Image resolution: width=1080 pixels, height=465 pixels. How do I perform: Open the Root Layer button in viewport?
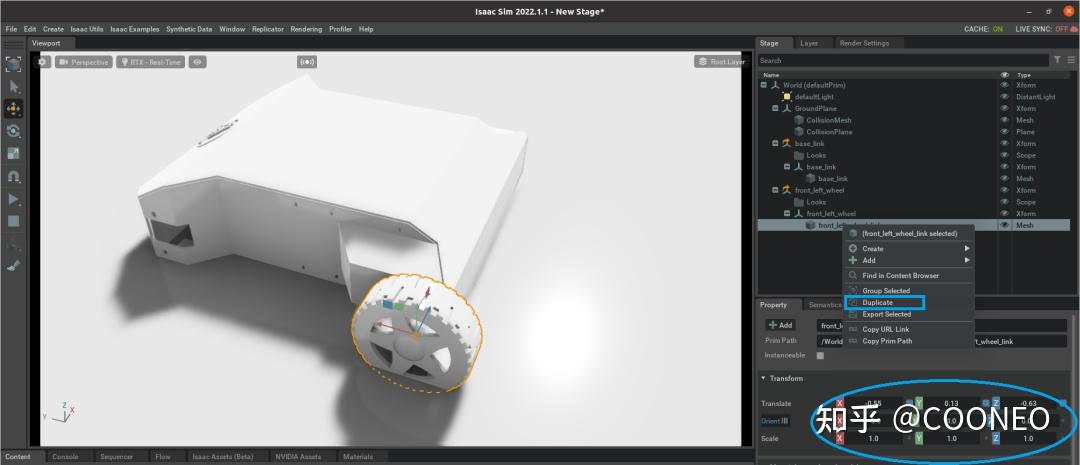click(721, 62)
